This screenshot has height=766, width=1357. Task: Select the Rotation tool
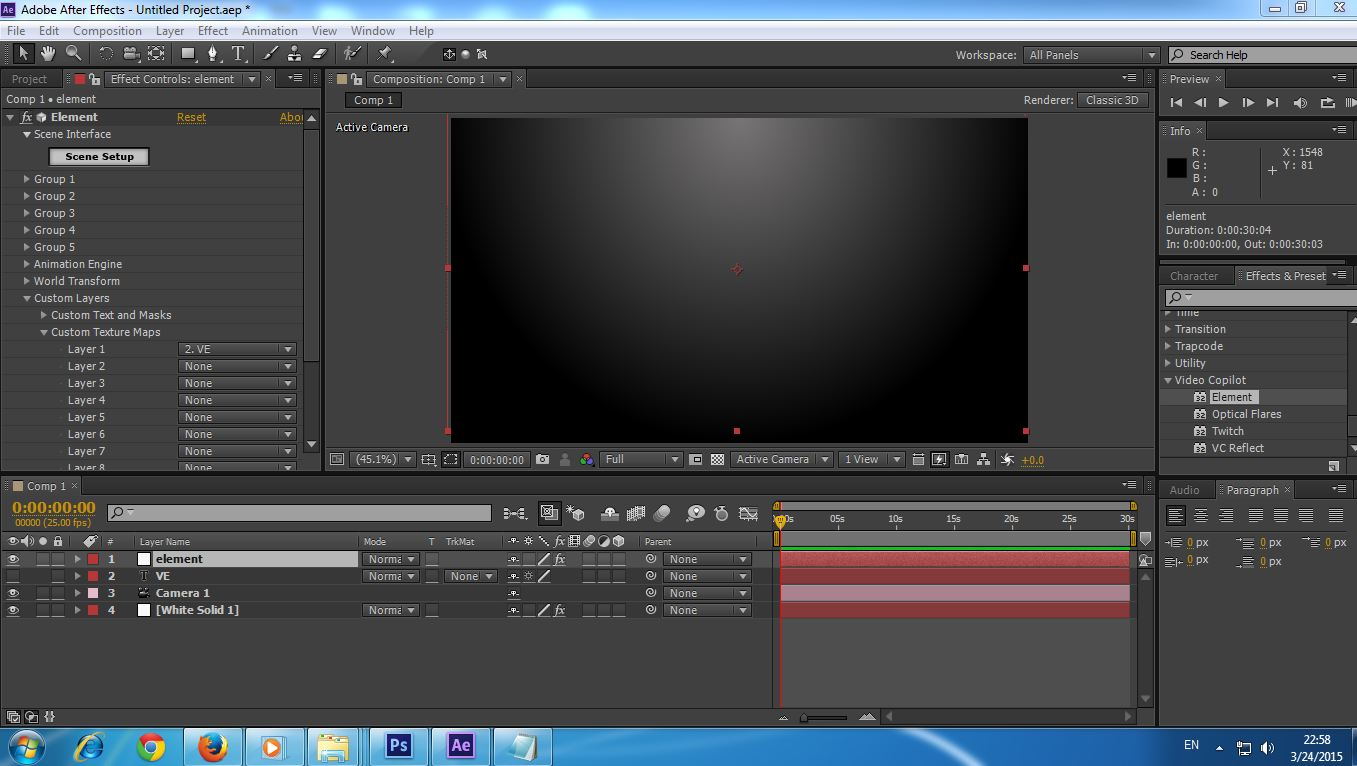point(106,54)
